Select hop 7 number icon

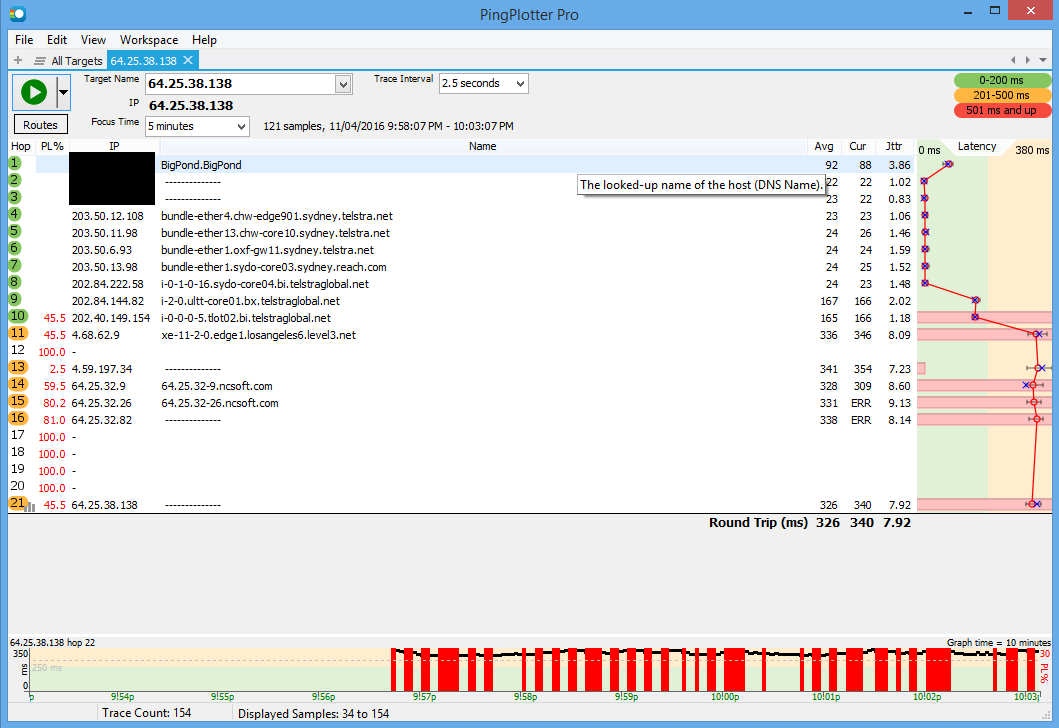(x=15, y=265)
